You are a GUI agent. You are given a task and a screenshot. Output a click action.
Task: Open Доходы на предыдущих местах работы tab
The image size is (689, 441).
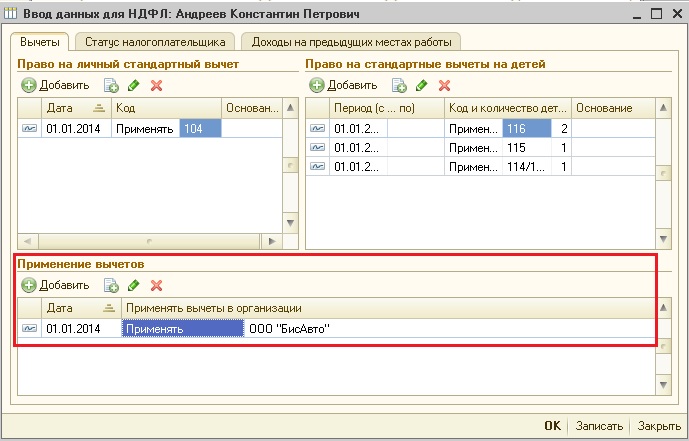(x=351, y=42)
